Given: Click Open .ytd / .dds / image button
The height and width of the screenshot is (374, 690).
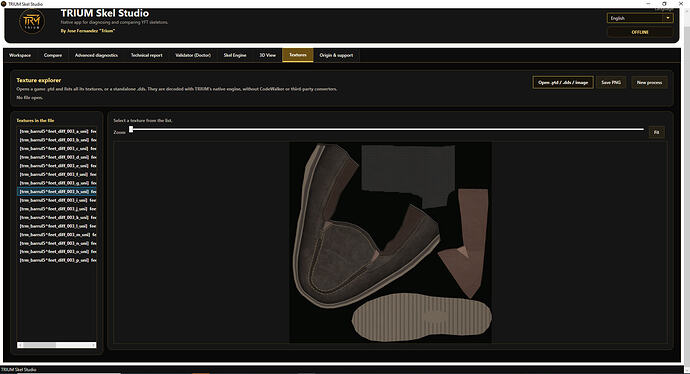Looking at the screenshot, I should click(563, 82).
